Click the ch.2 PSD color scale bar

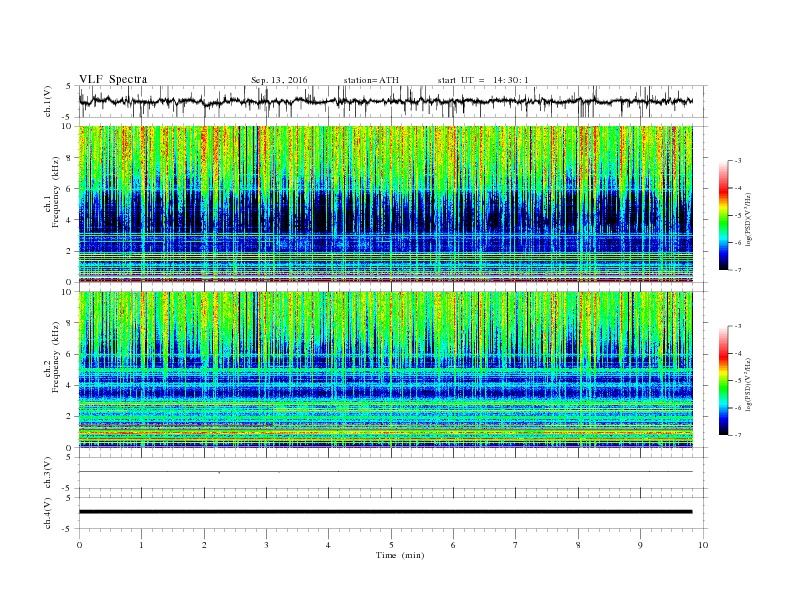(x=724, y=381)
